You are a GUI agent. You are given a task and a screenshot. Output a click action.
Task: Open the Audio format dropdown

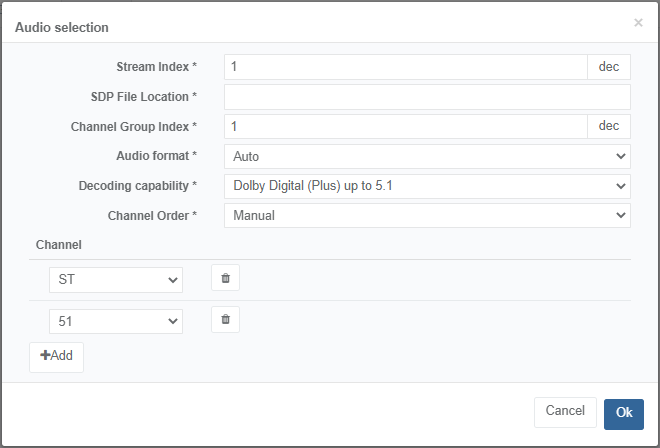coord(427,157)
